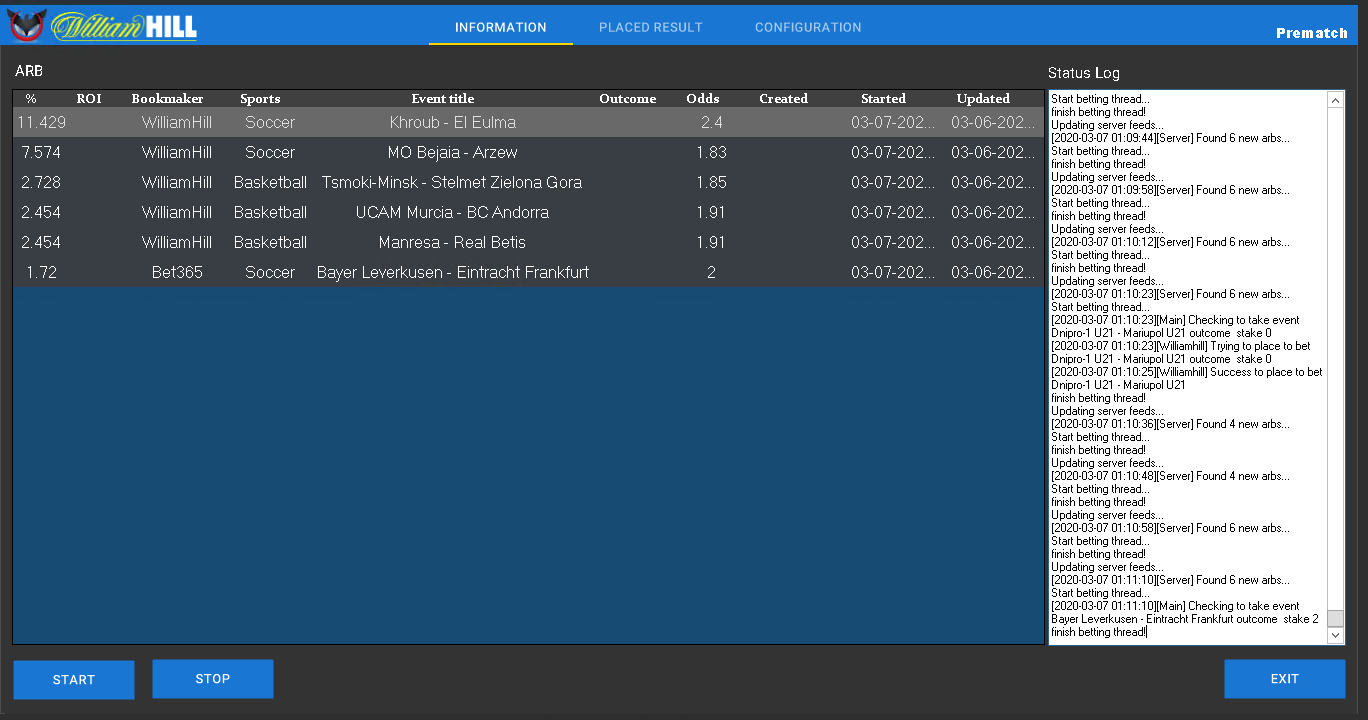Viewport: 1368px width, 720px height.
Task: Click the Status Log heading
Action: [1084, 73]
